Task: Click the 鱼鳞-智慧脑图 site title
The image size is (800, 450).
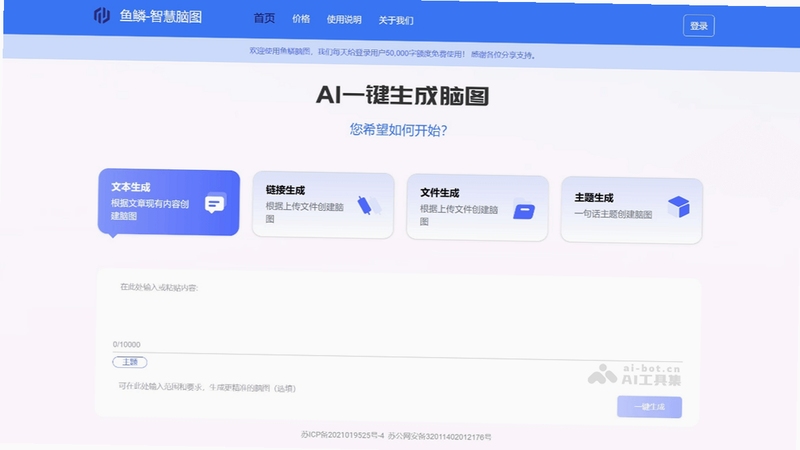Action: tap(161, 16)
